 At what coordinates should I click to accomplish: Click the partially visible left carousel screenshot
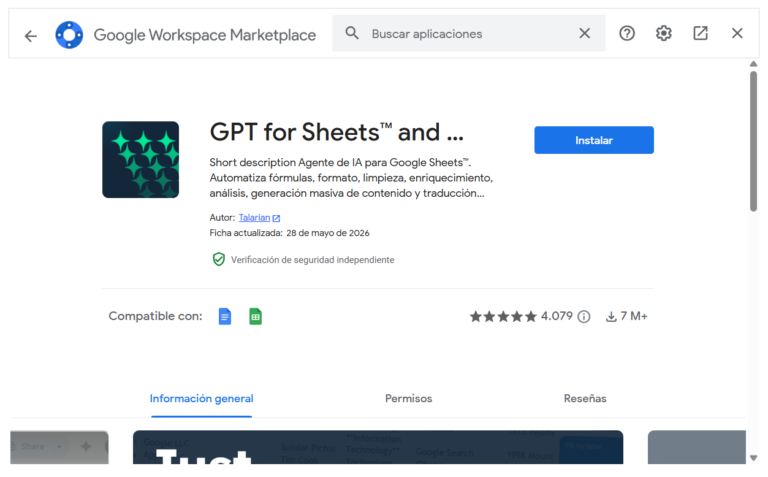click(x=59, y=447)
